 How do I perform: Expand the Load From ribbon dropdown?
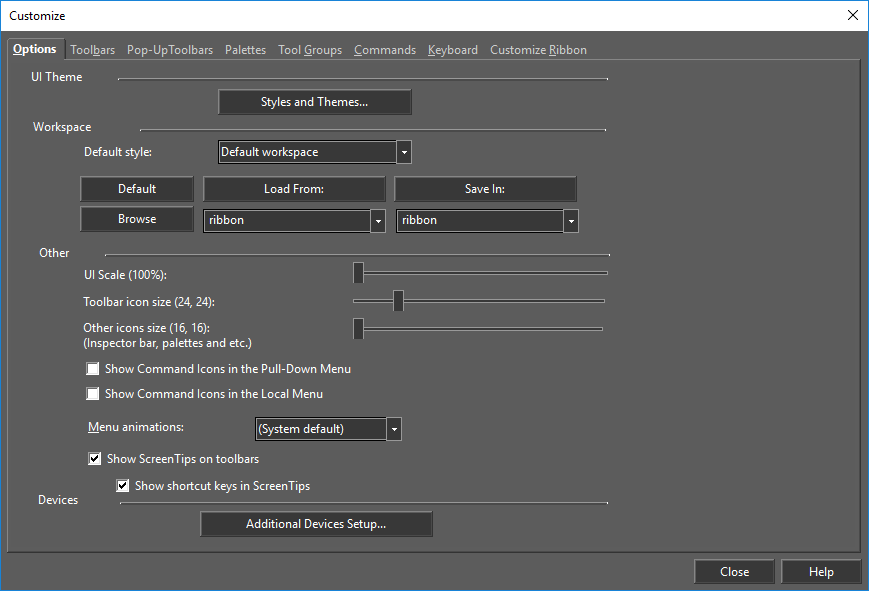[378, 221]
